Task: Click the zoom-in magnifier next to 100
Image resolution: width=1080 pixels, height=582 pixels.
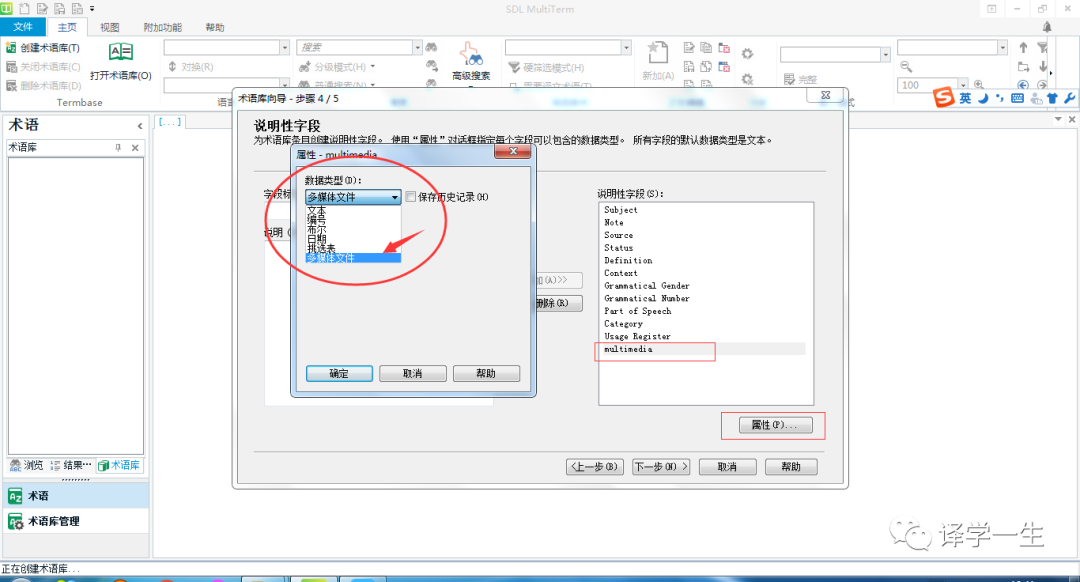Action: click(978, 85)
